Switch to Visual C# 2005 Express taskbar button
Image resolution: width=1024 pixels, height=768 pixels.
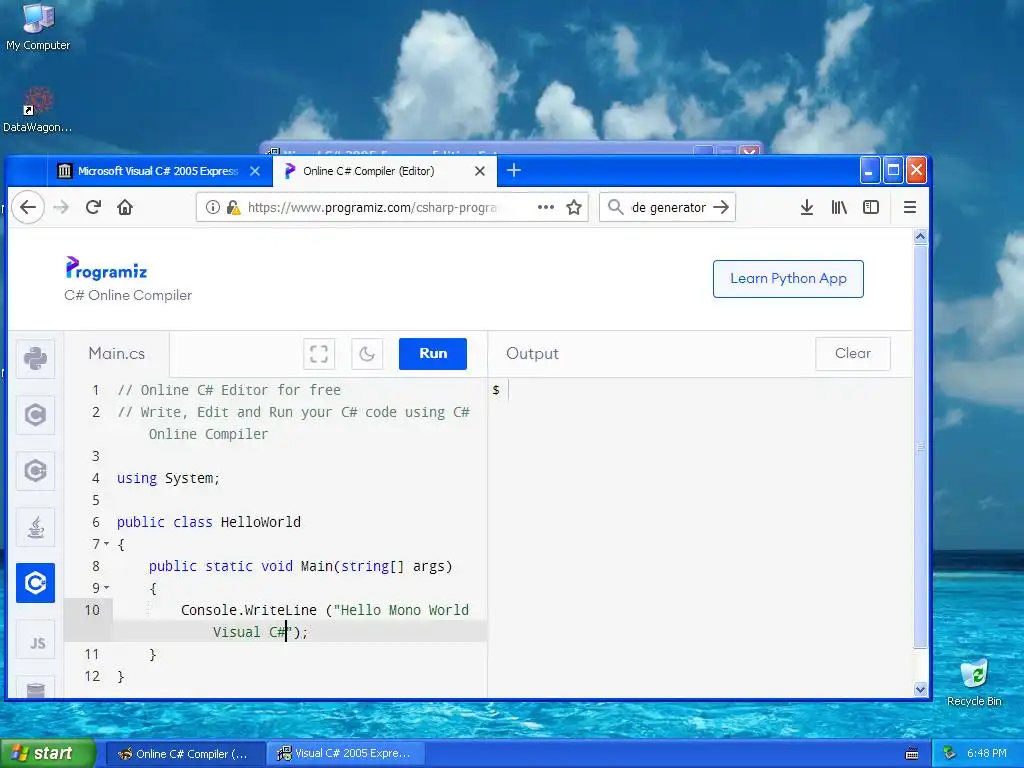[347, 754]
